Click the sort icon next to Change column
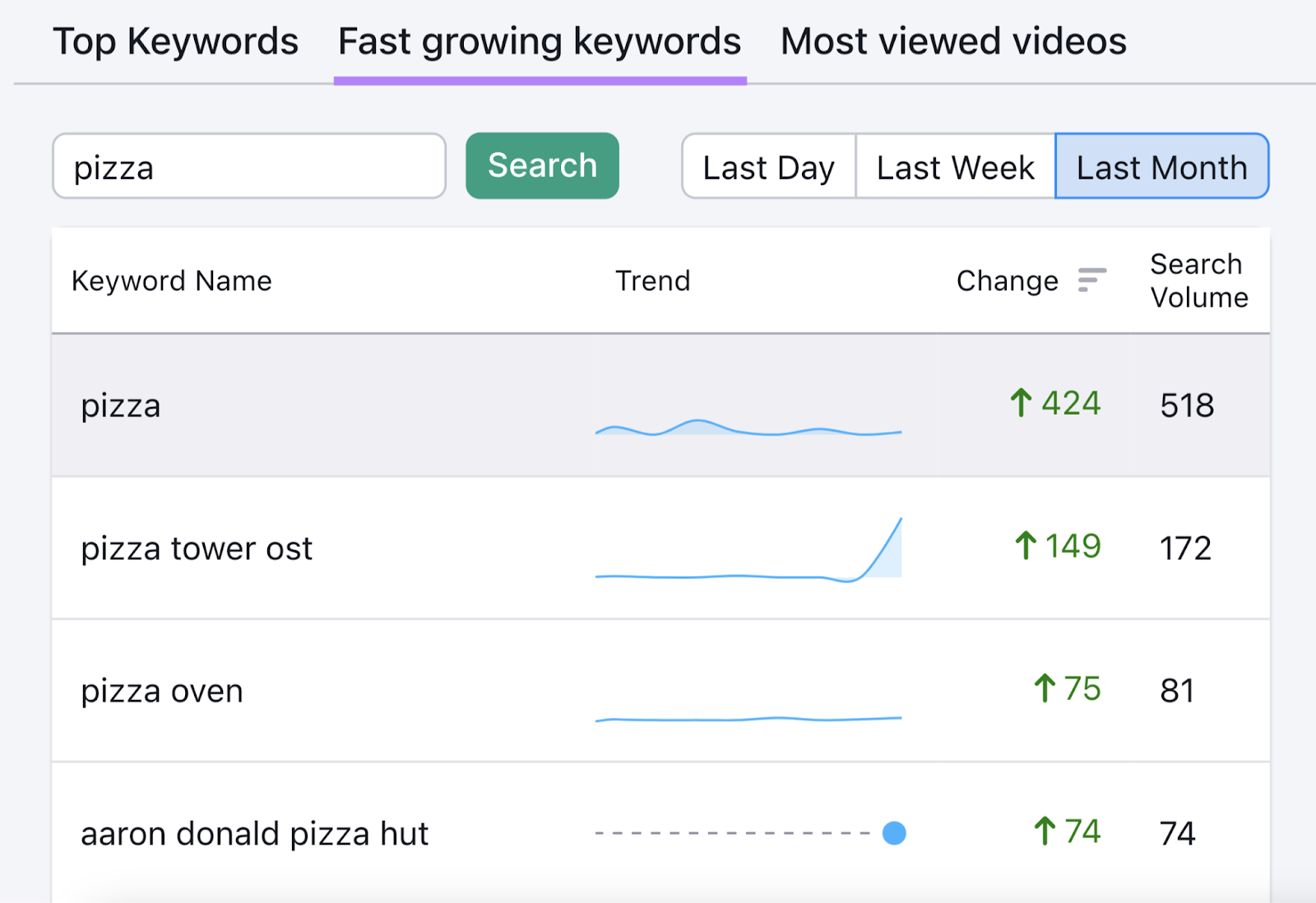Screen dimensions: 1316x903 click(1091, 280)
